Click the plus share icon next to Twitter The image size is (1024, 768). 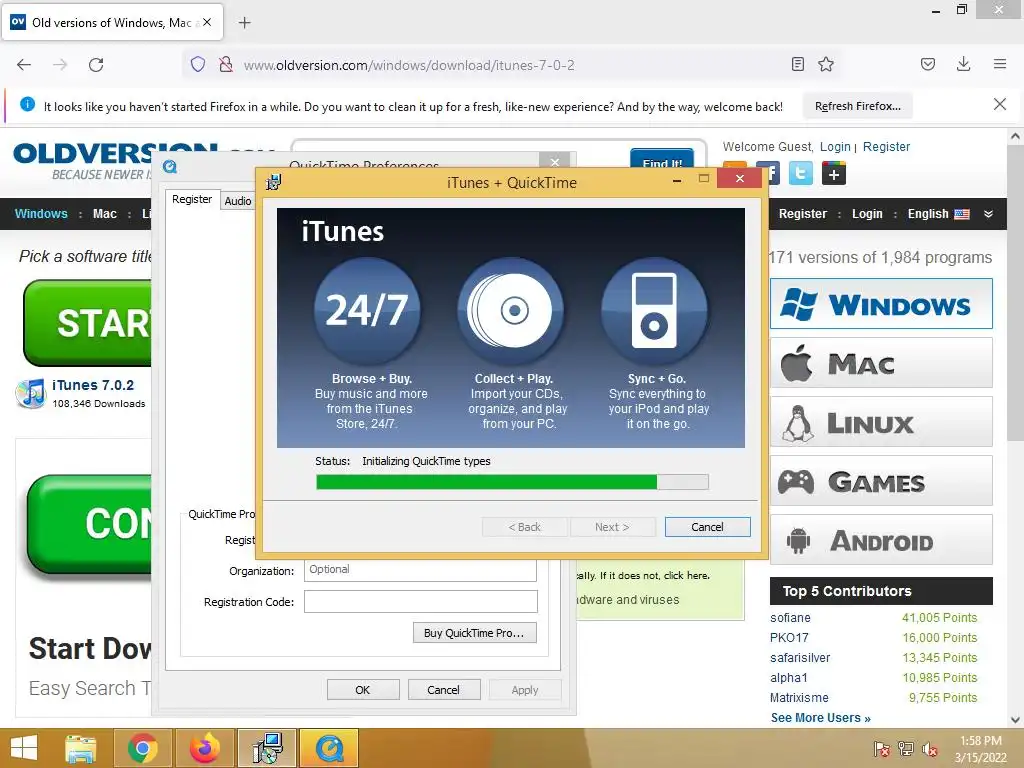click(834, 173)
